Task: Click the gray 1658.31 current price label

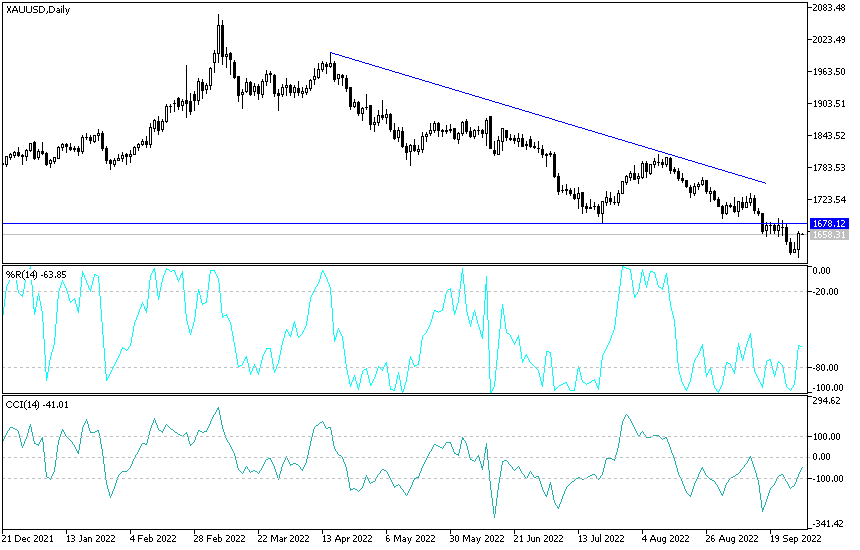Action: 829,235
